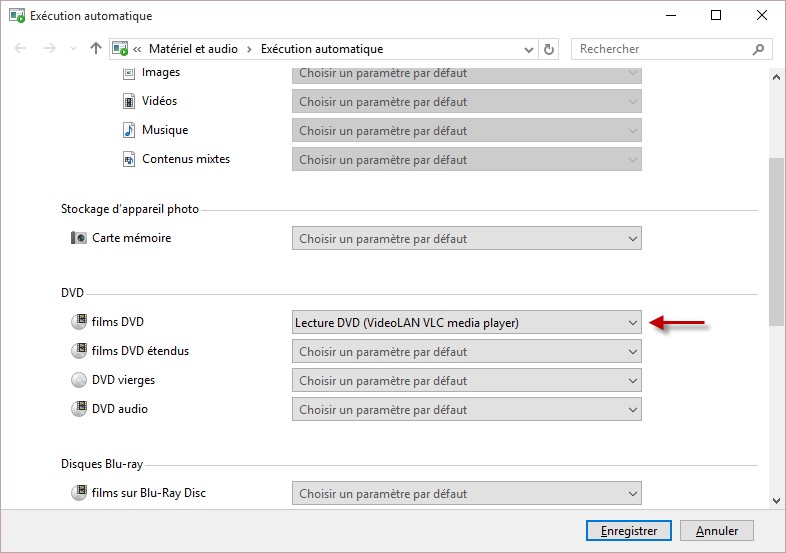Click the DVD audio disc icon
This screenshot has width=786, height=553.
pyautogui.click(x=79, y=409)
